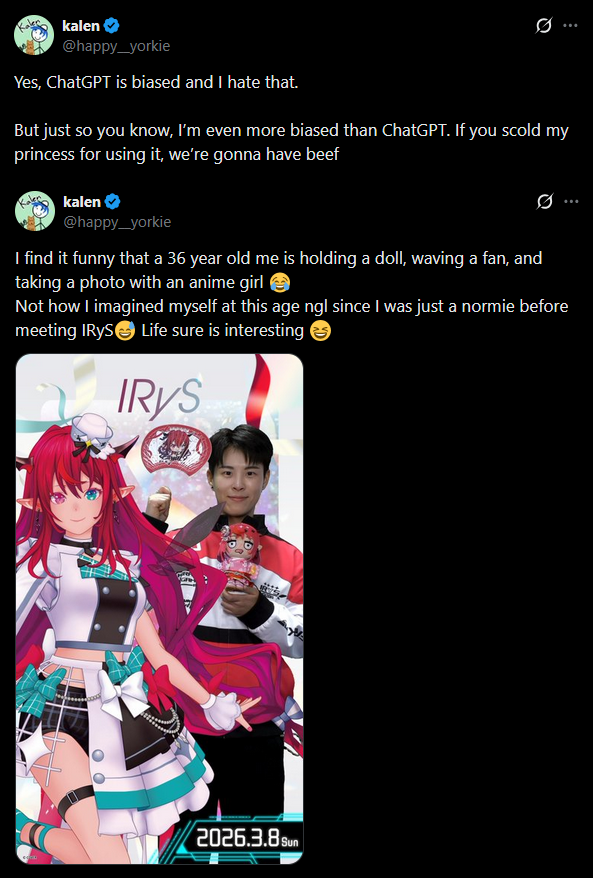The height and width of the screenshot is (878, 593).
Task: Click the red-haired doll held in photo
Action: [x=239, y=557]
